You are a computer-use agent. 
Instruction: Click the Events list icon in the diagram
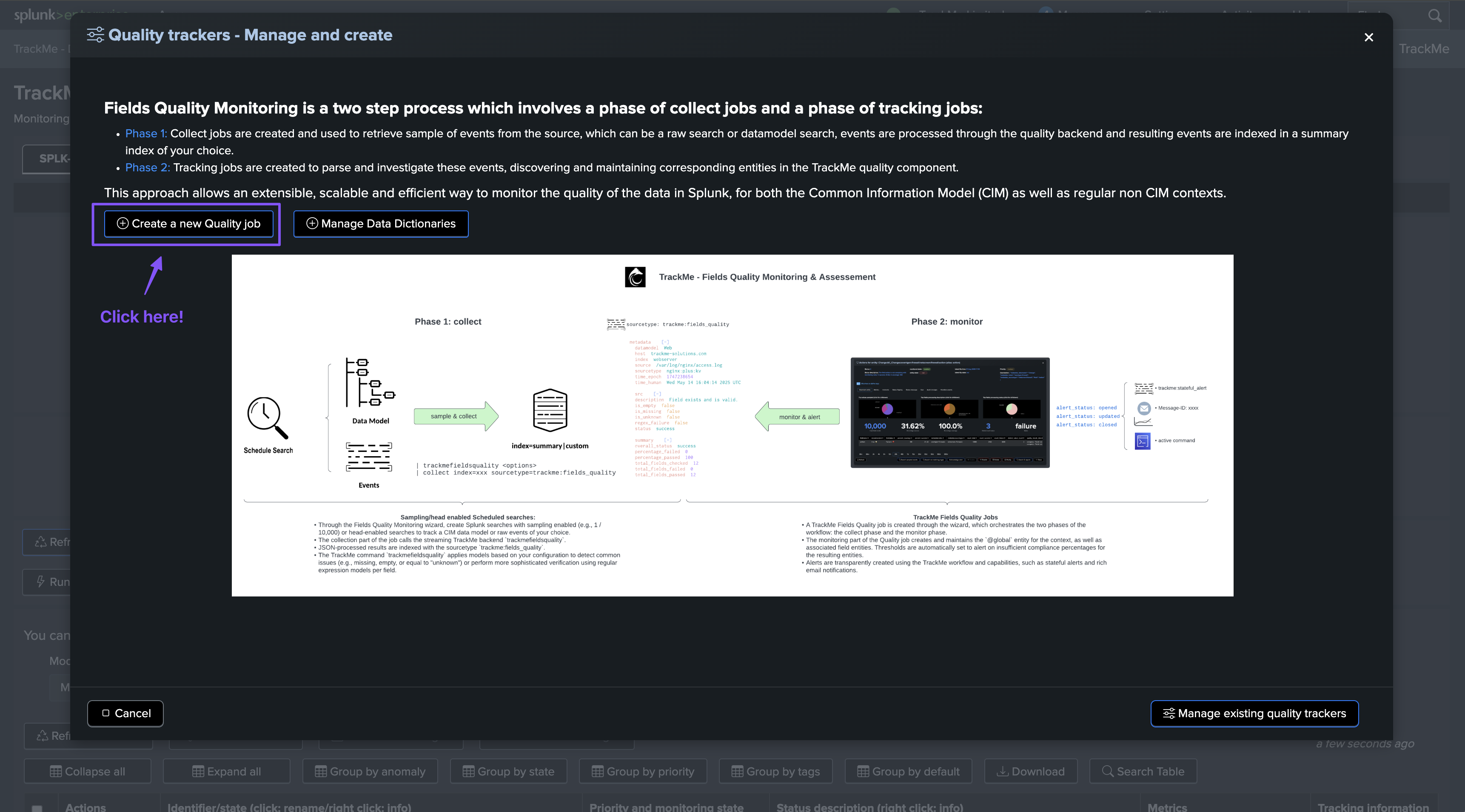coord(368,457)
